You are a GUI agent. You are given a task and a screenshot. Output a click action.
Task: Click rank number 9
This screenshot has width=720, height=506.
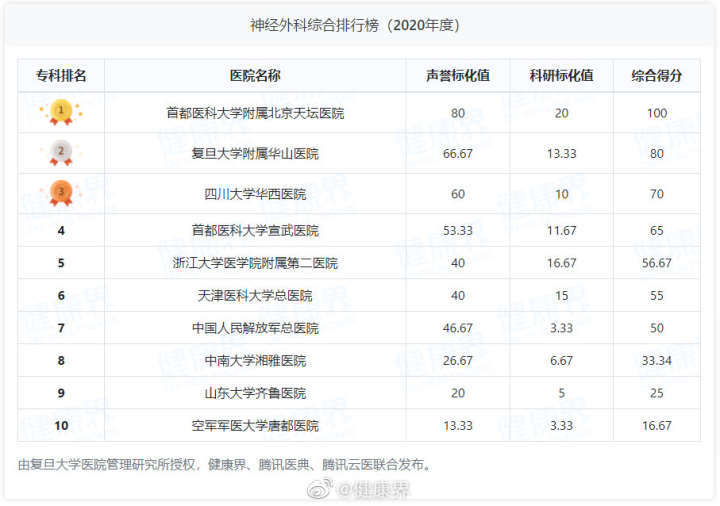pyautogui.click(x=61, y=394)
